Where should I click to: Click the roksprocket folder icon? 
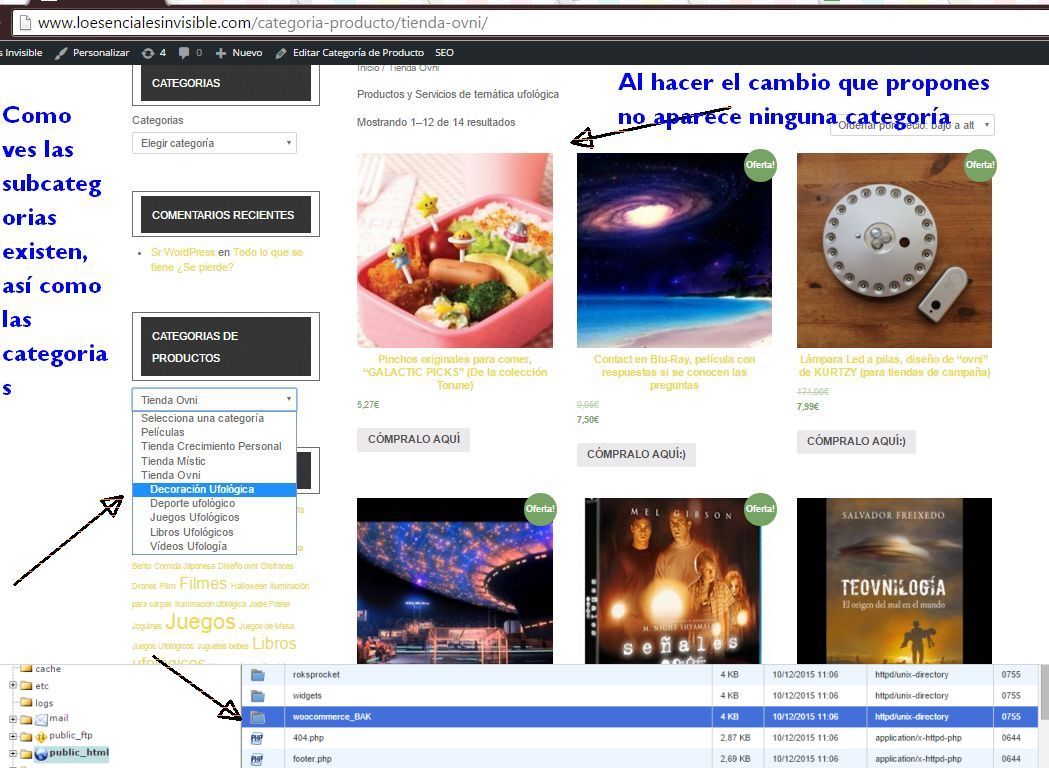pos(258,675)
